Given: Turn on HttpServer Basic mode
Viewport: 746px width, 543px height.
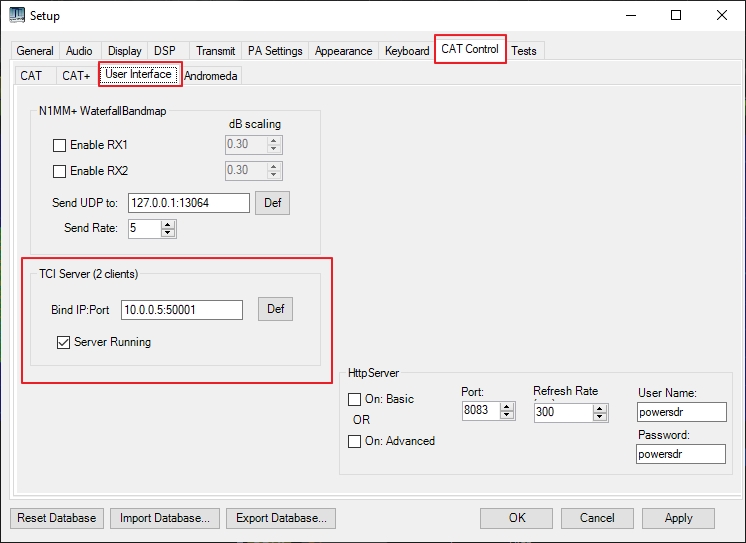Looking at the screenshot, I should [355, 399].
